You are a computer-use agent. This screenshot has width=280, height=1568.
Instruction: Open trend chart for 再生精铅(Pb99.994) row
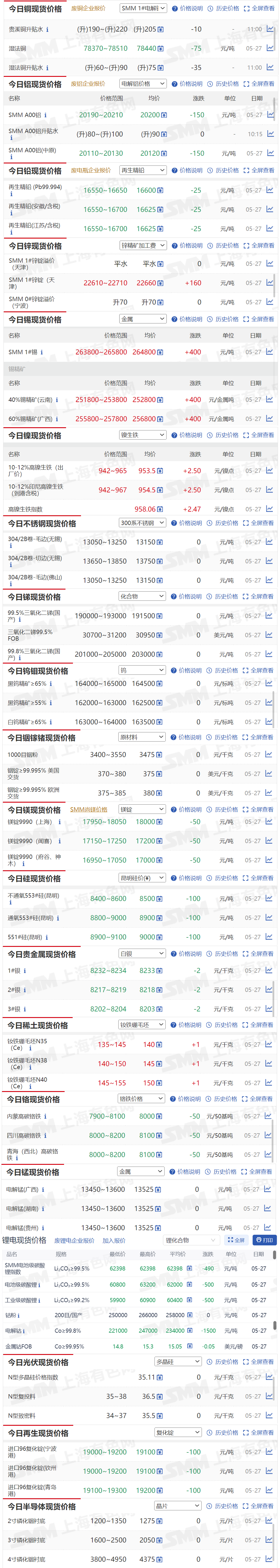click(x=270, y=190)
